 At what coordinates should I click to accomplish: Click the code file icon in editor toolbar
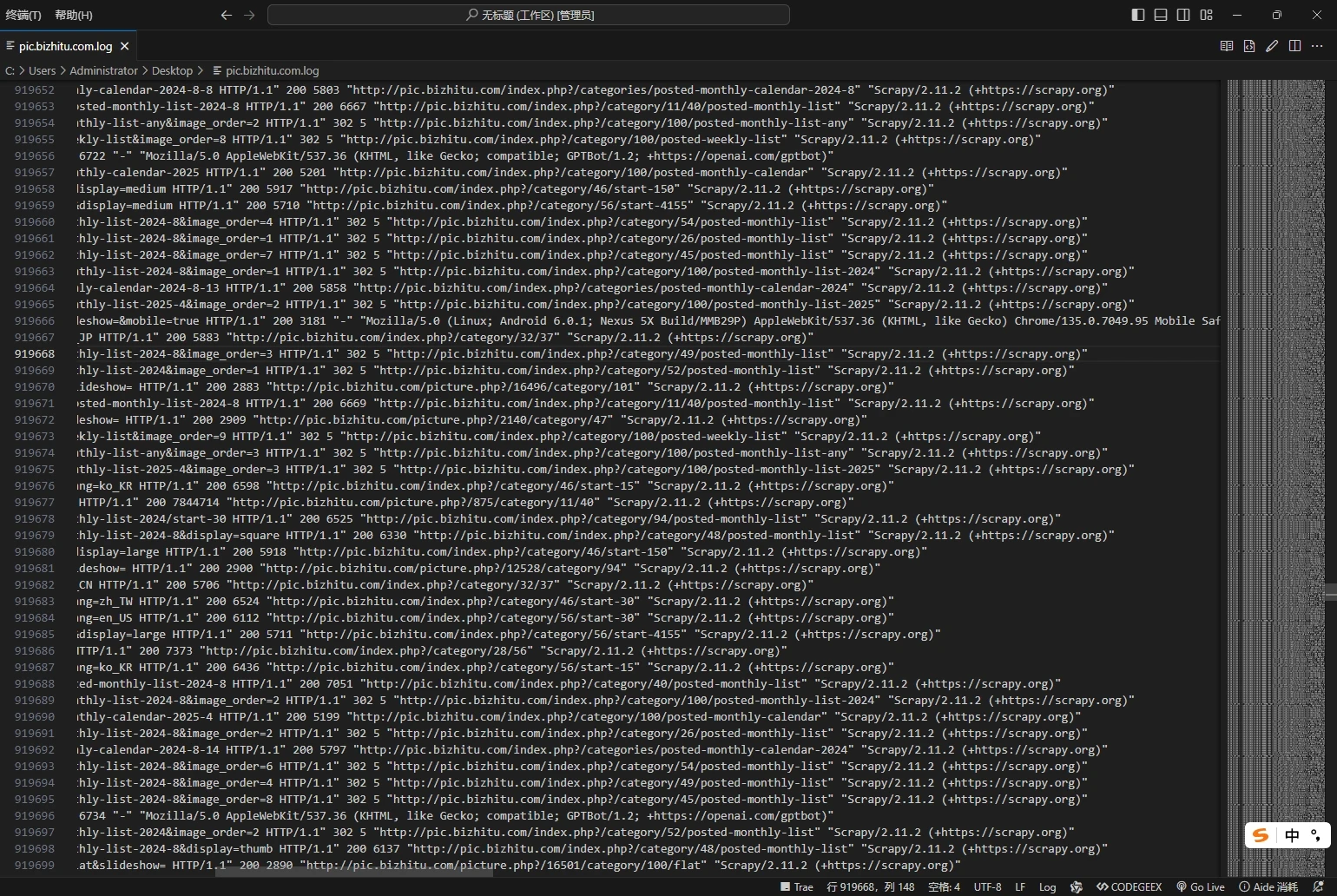[x=1249, y=46]
